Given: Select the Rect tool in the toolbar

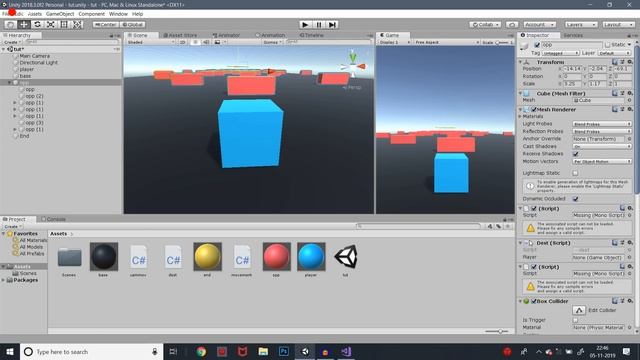Looking at the screenshot, I should click(64, 24).
